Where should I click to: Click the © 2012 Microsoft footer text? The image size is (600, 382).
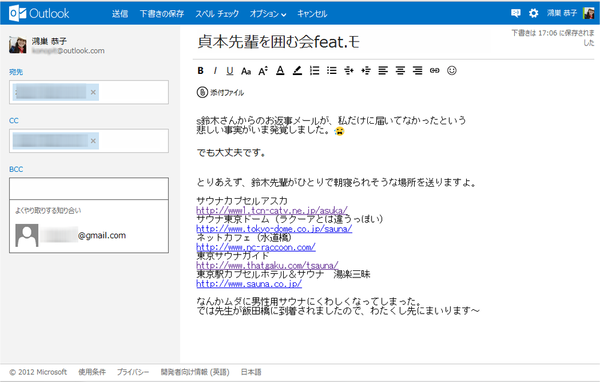point(38,372)
